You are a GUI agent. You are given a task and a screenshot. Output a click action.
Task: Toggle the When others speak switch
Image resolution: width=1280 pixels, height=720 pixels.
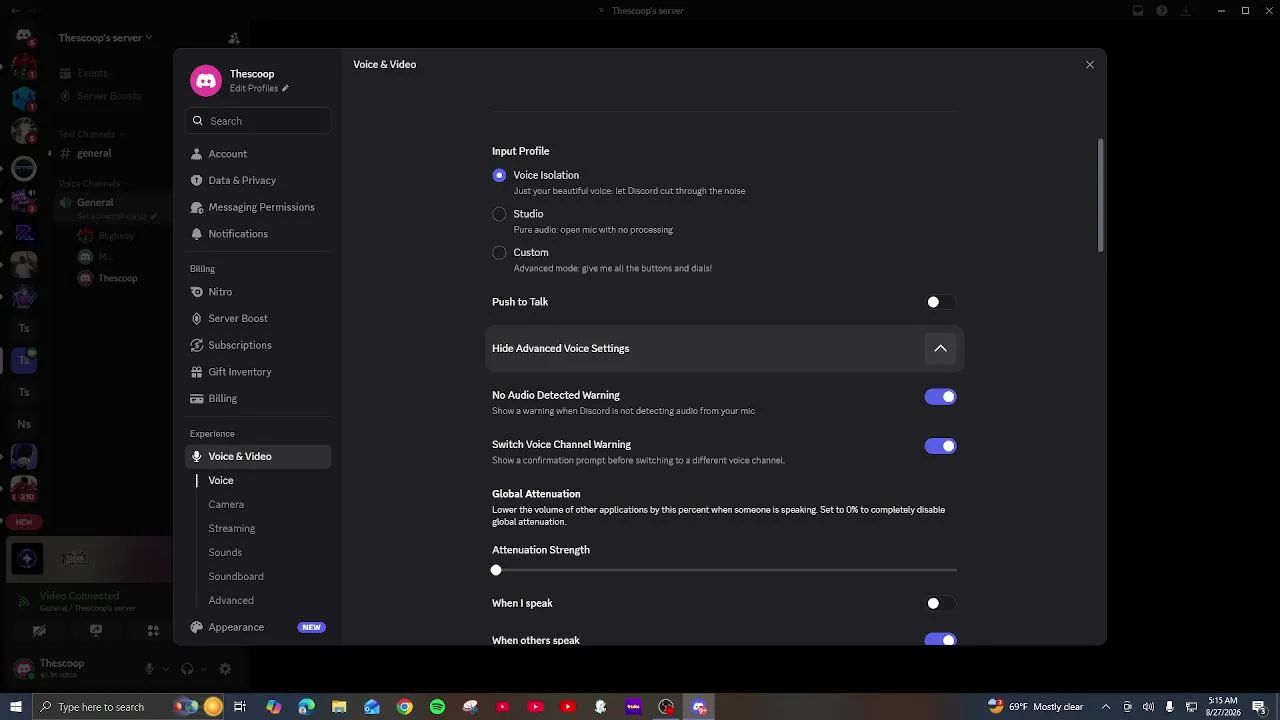point(940,640)
